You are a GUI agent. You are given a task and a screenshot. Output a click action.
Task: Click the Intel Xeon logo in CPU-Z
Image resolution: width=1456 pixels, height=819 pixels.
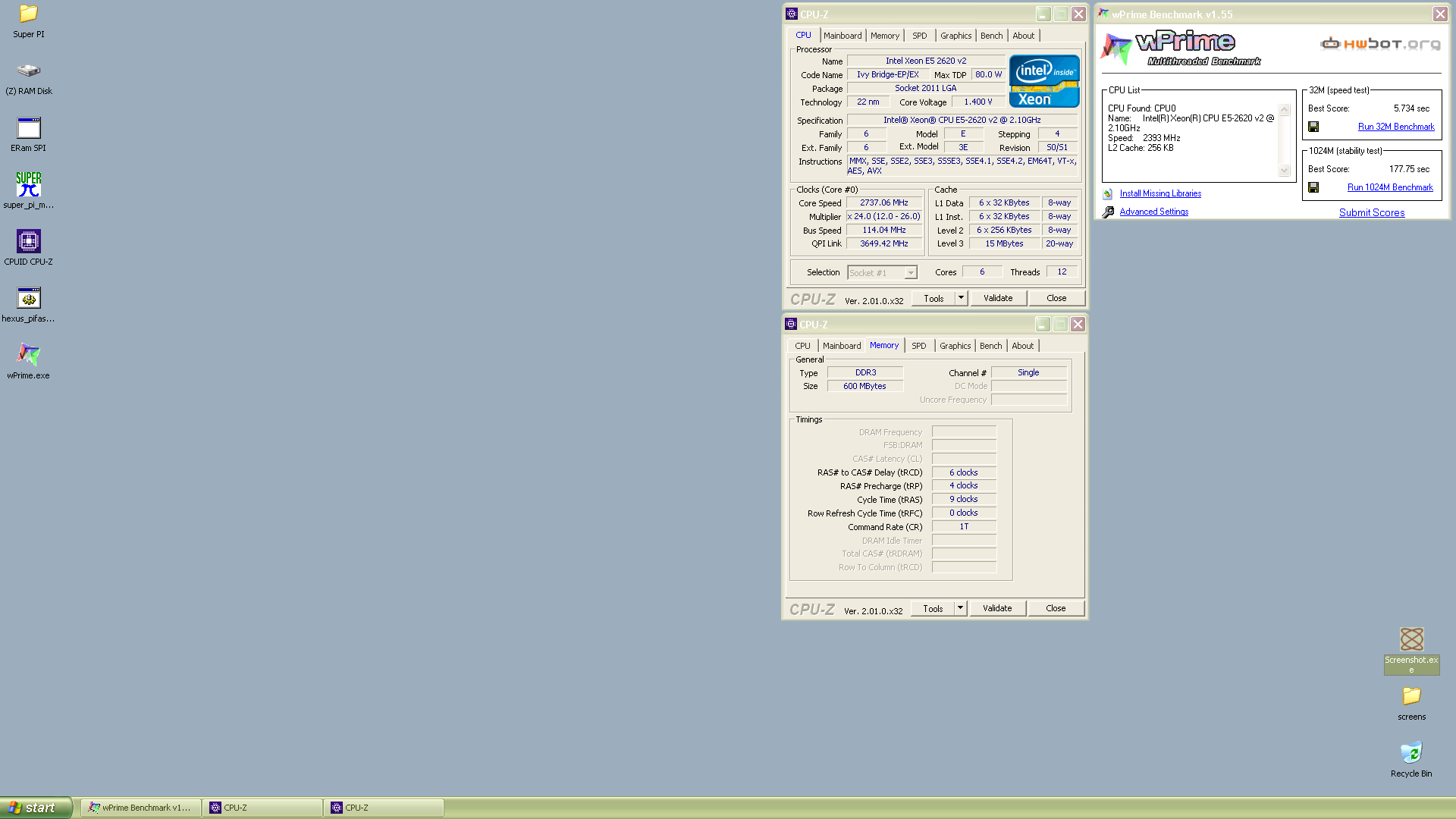[x=1044, y=81]
